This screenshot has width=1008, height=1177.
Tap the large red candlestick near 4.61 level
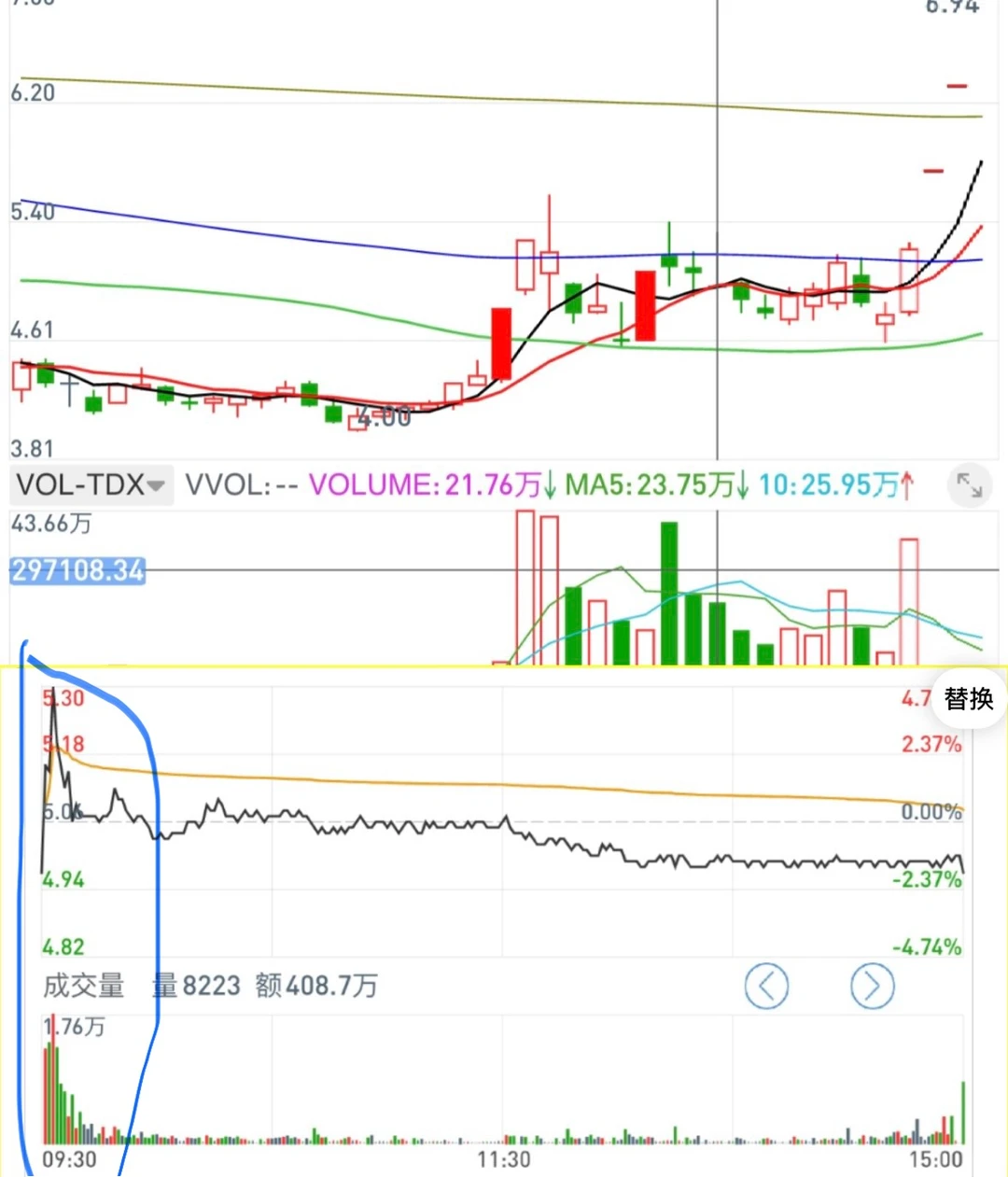(x=502, y=343)
